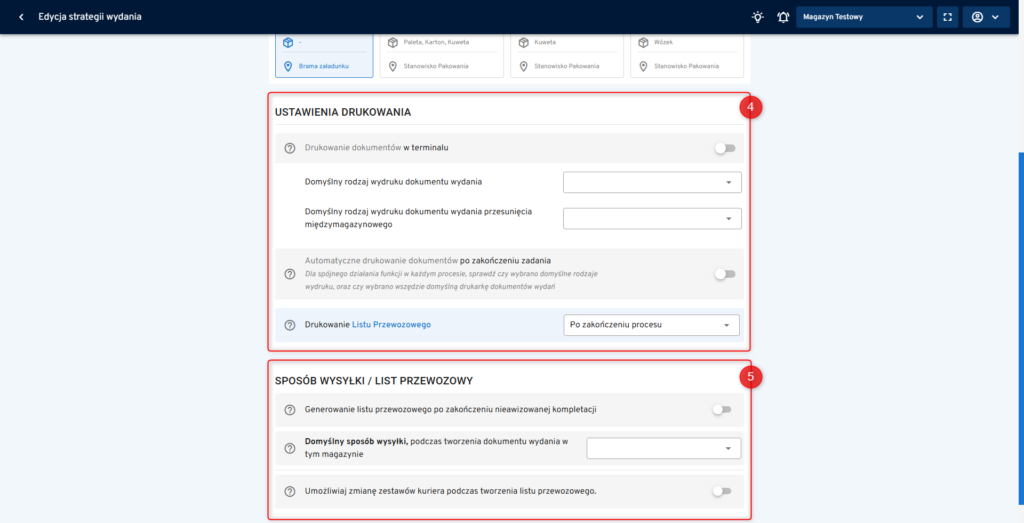
Task: Click help icon beside Drukowanie dokumentów w terminalu
Action: click(x=290, y=148)
